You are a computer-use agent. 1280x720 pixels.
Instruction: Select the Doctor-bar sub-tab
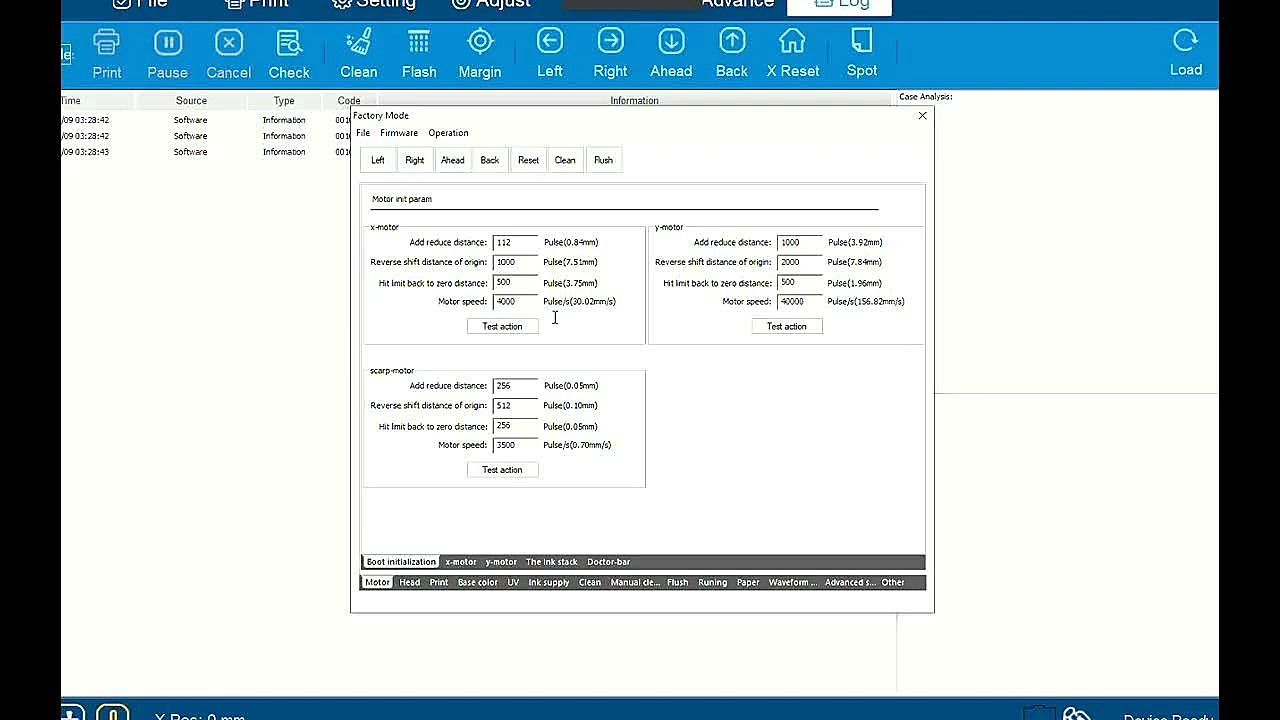pos(608,562)
